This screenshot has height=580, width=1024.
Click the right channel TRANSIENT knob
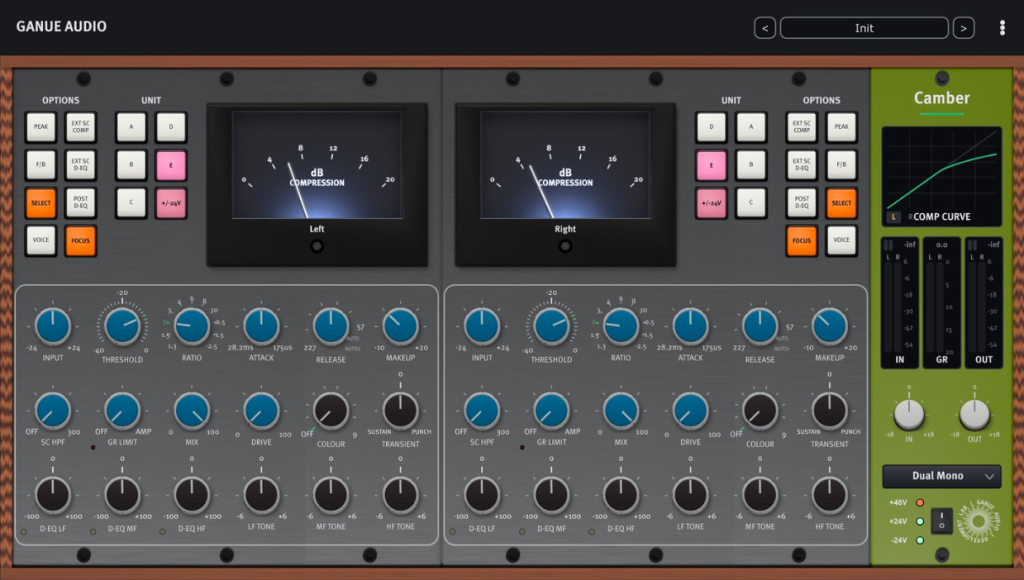pos(829,411)
